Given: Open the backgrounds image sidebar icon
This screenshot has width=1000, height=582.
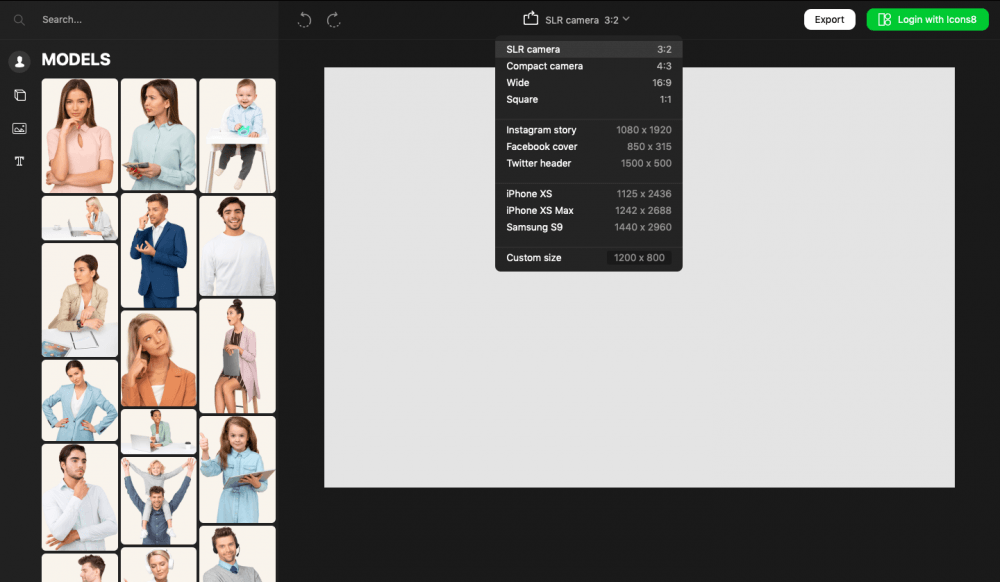Looking at the screenshot, I should pyautogui.click(x=19, y=128).
